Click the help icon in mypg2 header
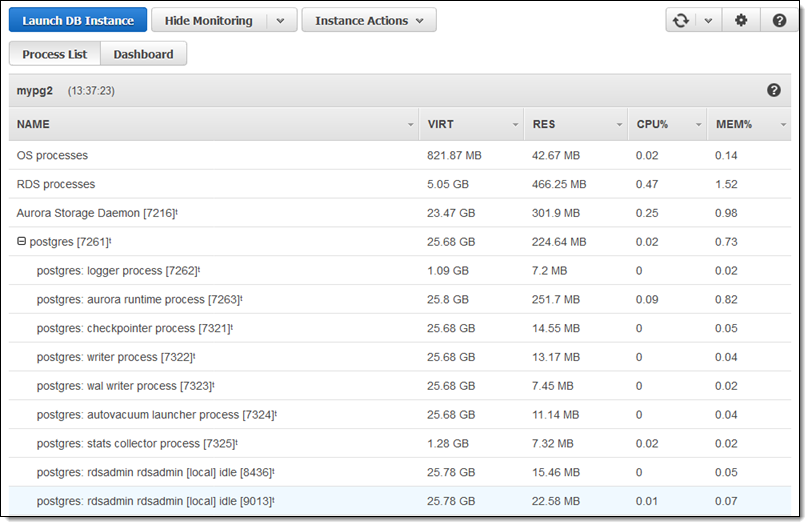The height and width of the screenshot is (527, 810). tap(773, 90)
